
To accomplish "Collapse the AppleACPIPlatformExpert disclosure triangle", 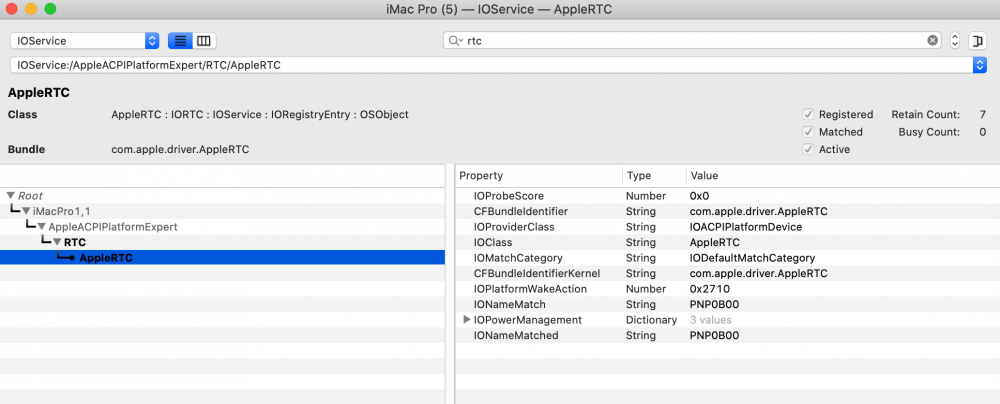I will tap(41, 227).
